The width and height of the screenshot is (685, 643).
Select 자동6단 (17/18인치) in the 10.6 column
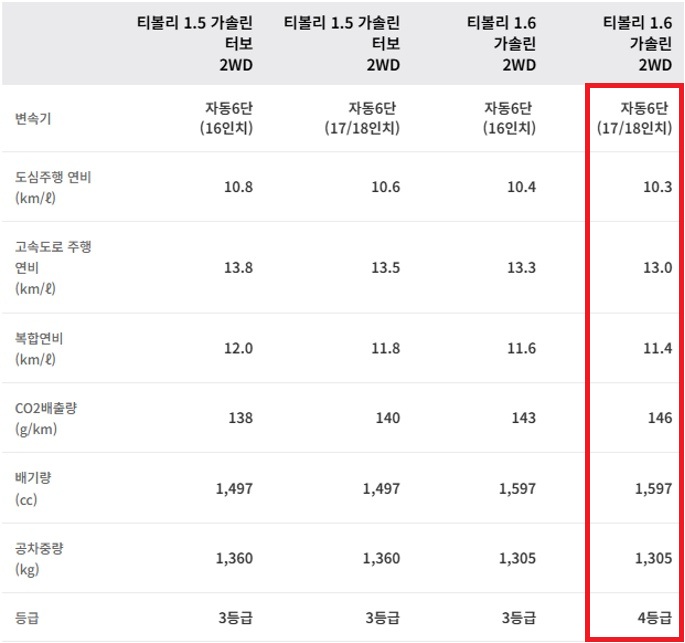(362, 118)
